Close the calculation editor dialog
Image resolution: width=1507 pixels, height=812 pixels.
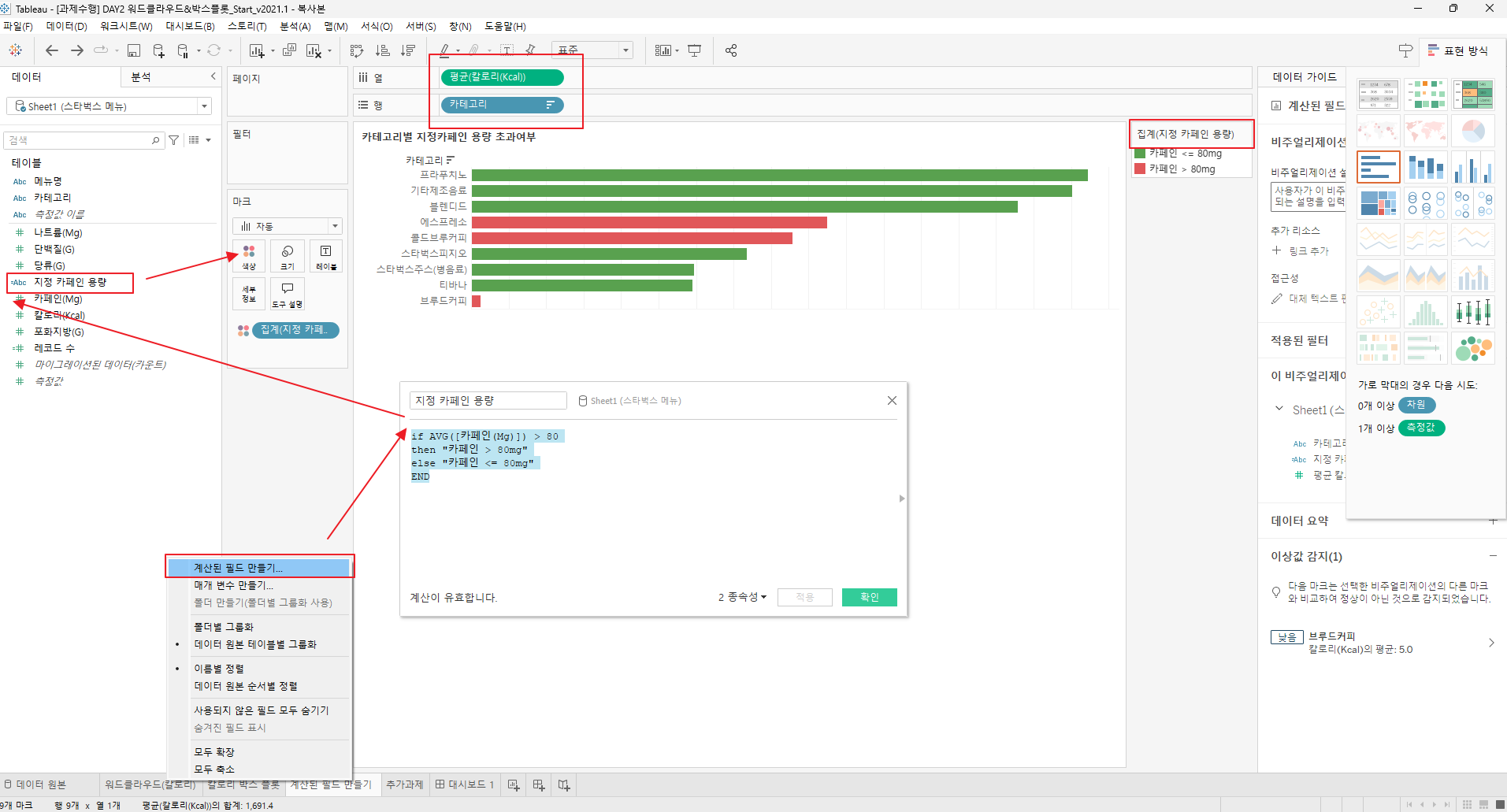pos(892,401)
